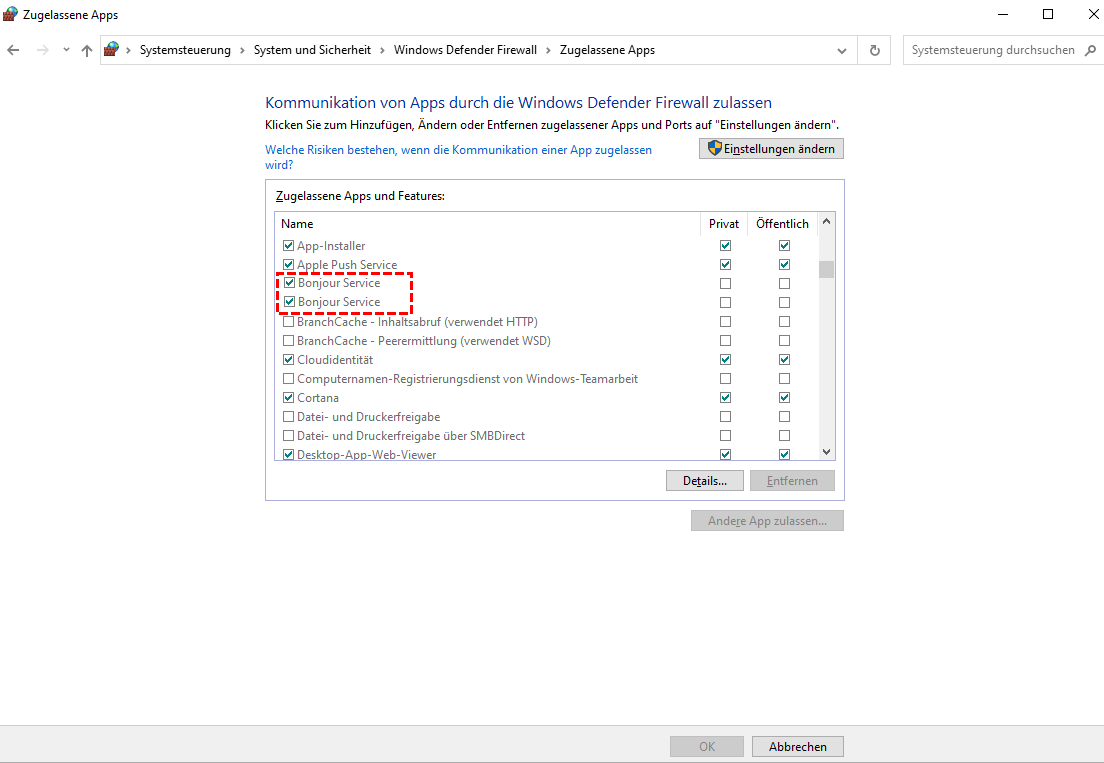This screenshot has height=763, width=1104.
Task: Enable BranchCache Inhaltsabruf checkbox
Action: click(x=288, y=322)
